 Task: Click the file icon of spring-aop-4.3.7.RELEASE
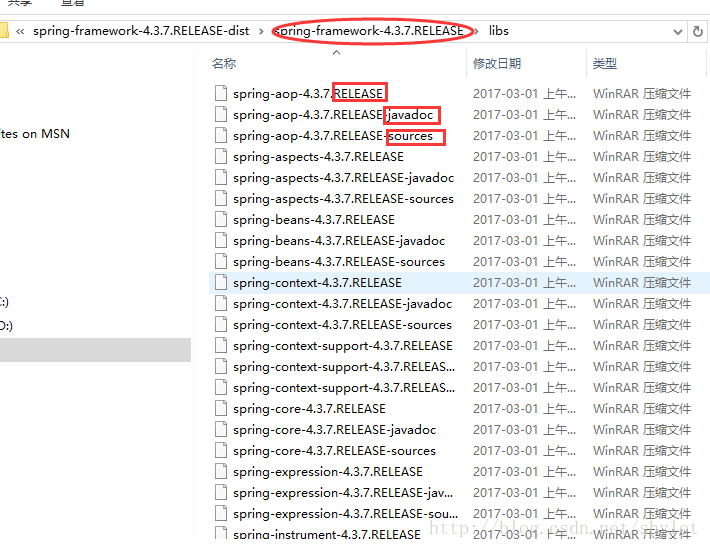click(x=221, y=93)
